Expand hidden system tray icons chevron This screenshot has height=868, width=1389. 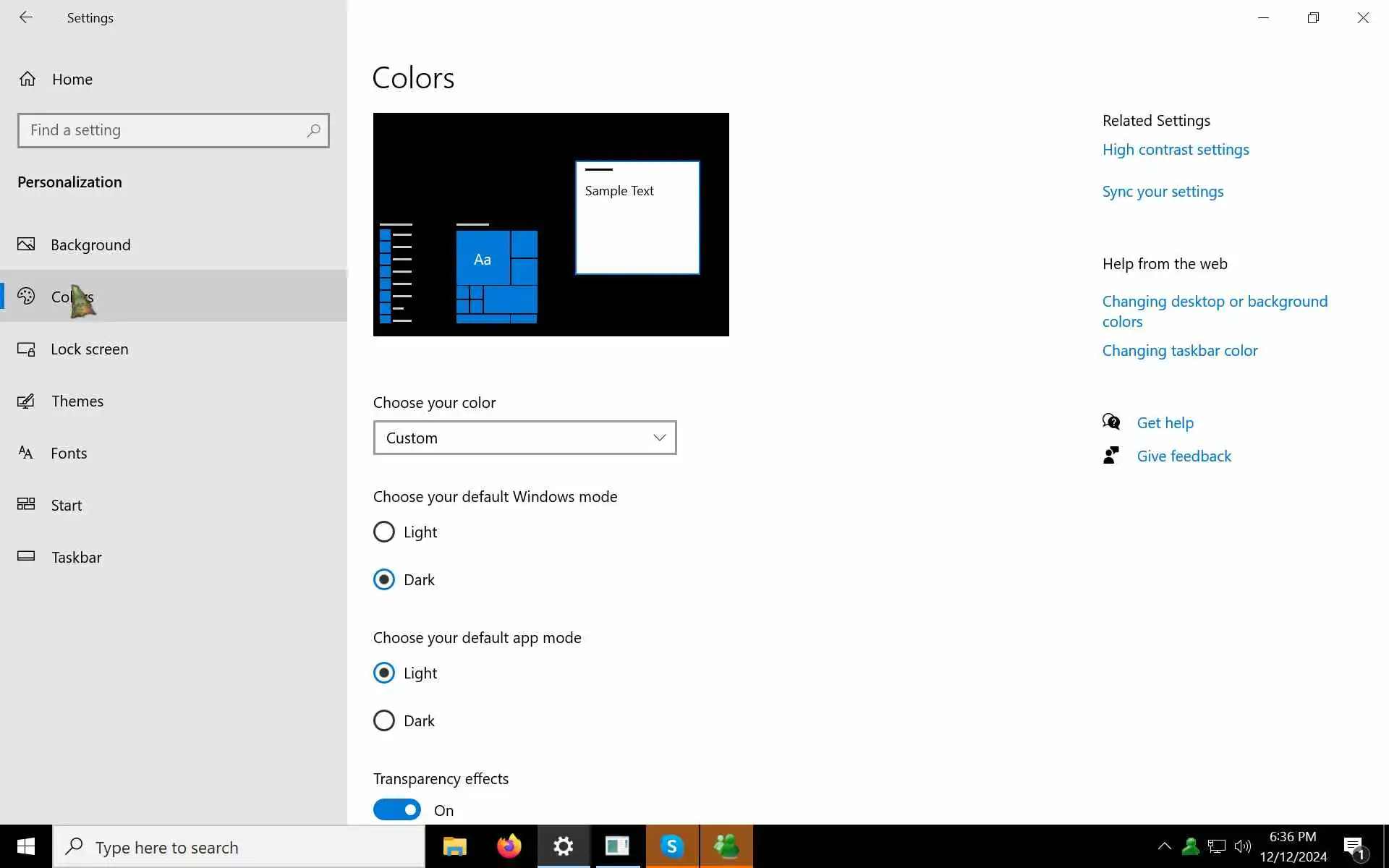(1164, 846)
